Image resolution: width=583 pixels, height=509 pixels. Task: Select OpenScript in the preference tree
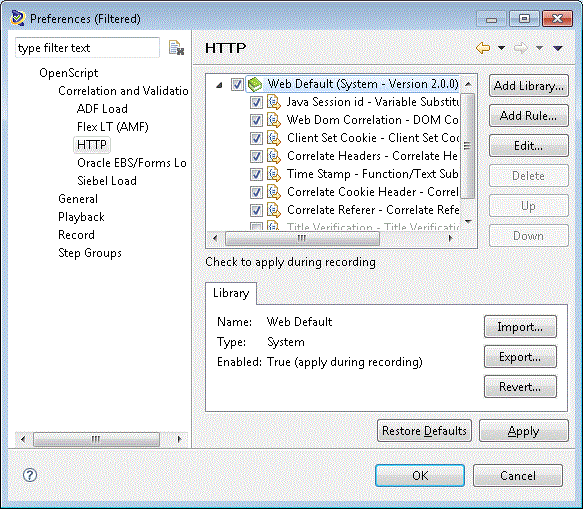coord(69,73)
